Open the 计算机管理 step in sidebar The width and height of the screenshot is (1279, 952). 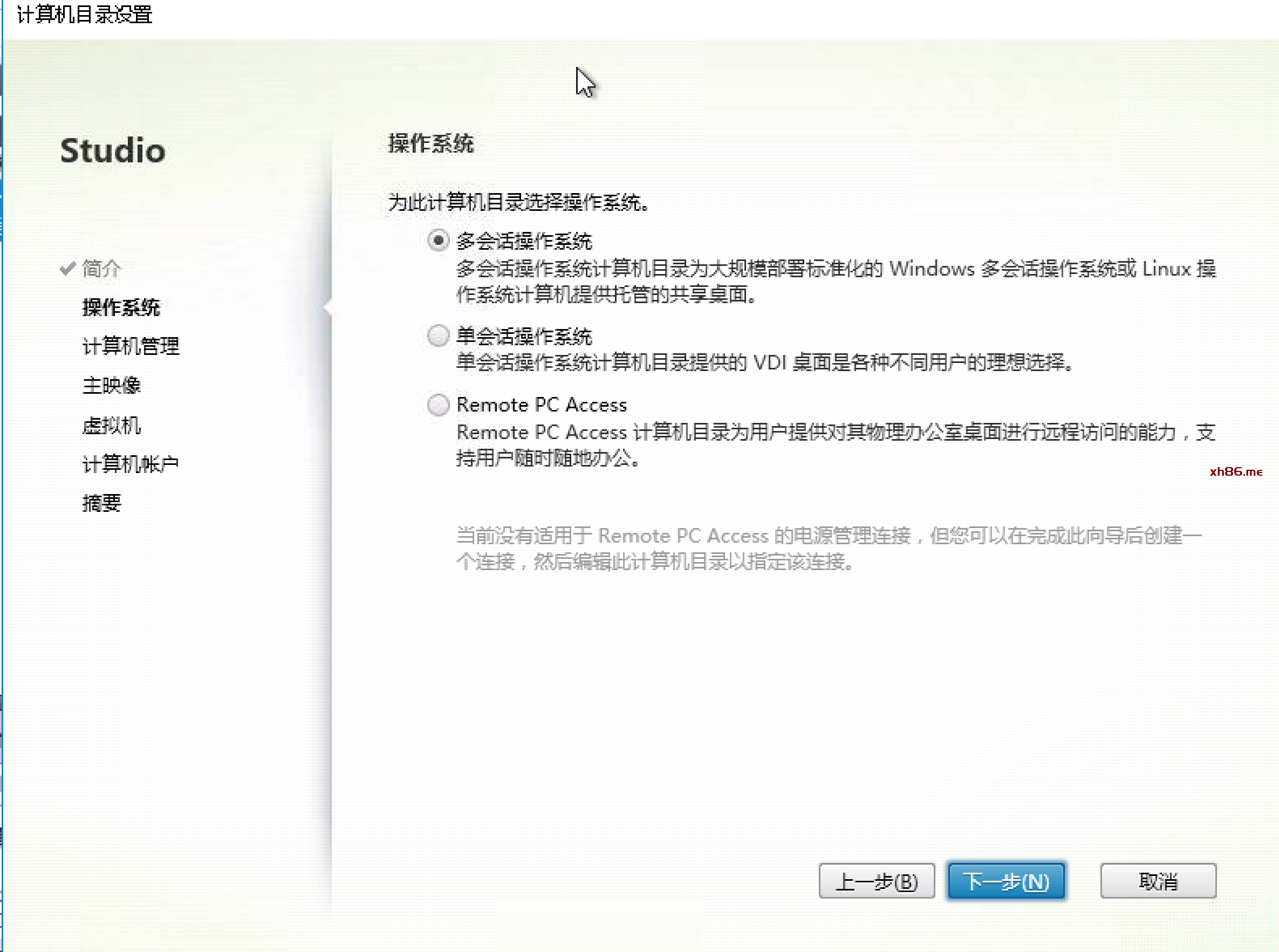pyautogui.click(x=131, y=346)
